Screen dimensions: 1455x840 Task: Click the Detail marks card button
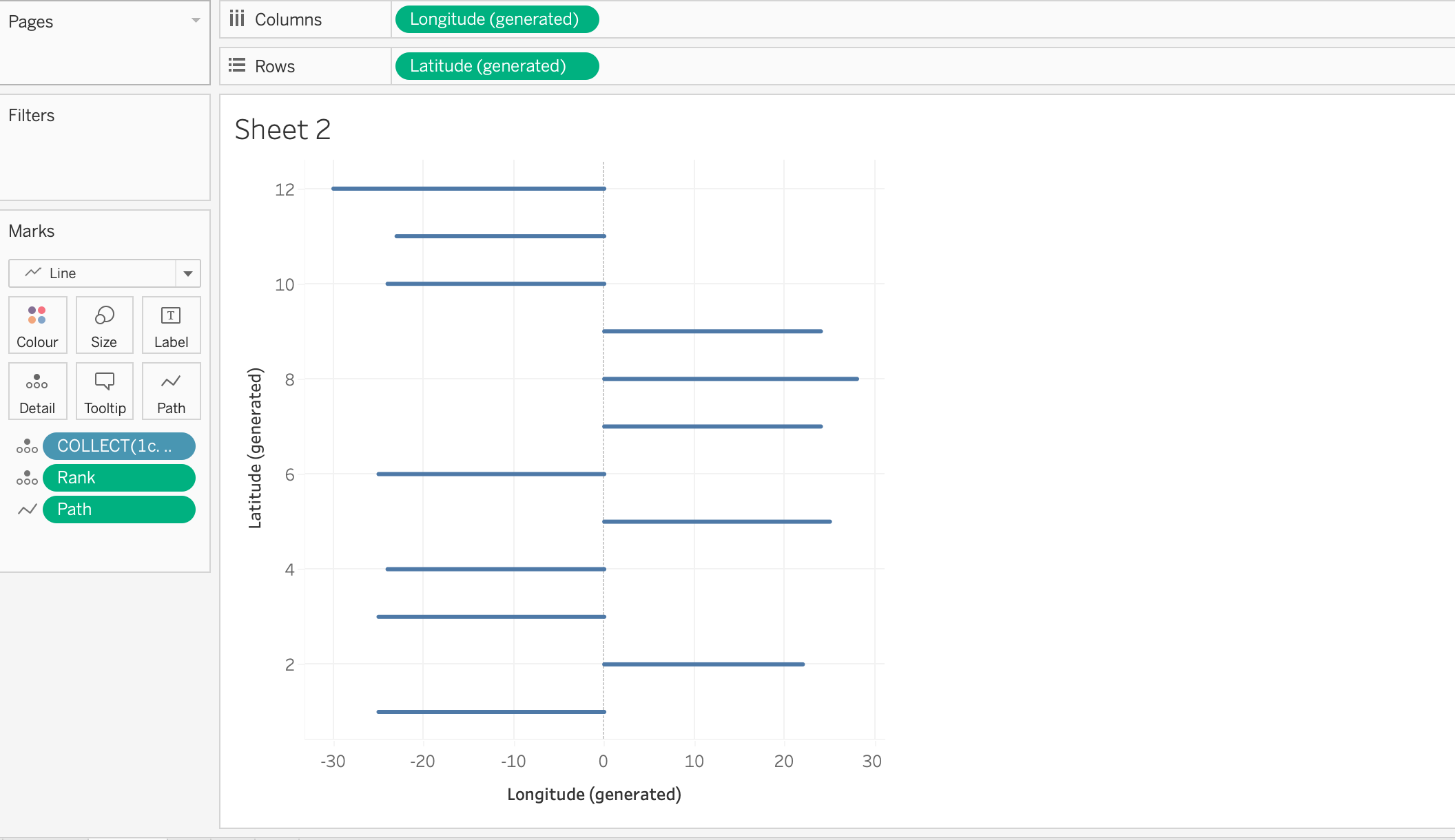click(x=37, y=391)
